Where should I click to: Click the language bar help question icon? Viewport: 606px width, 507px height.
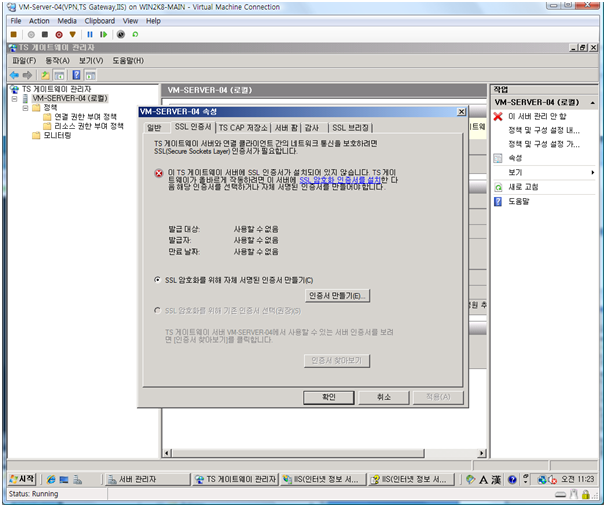[512, 480]
